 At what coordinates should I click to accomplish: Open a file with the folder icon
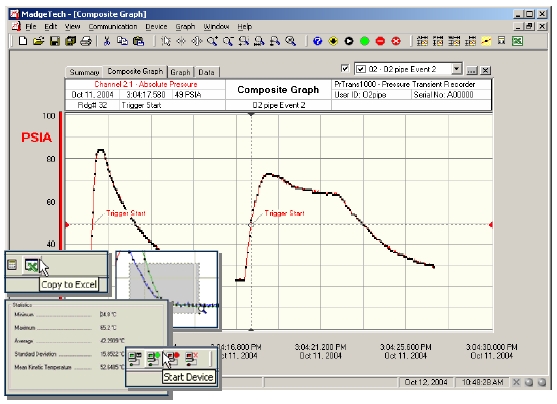point(38,41)
